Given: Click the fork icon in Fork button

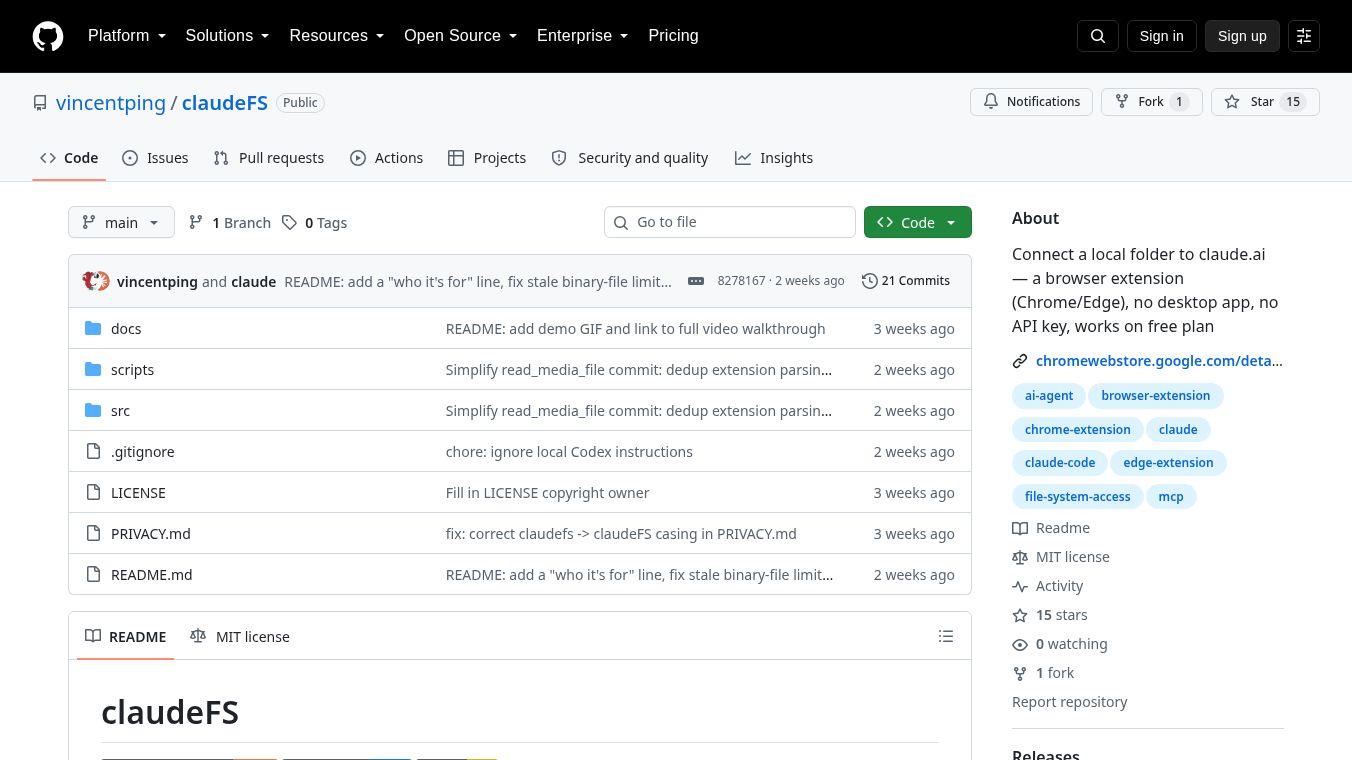Looking at the screenshot, I should tap(1122, 102).
